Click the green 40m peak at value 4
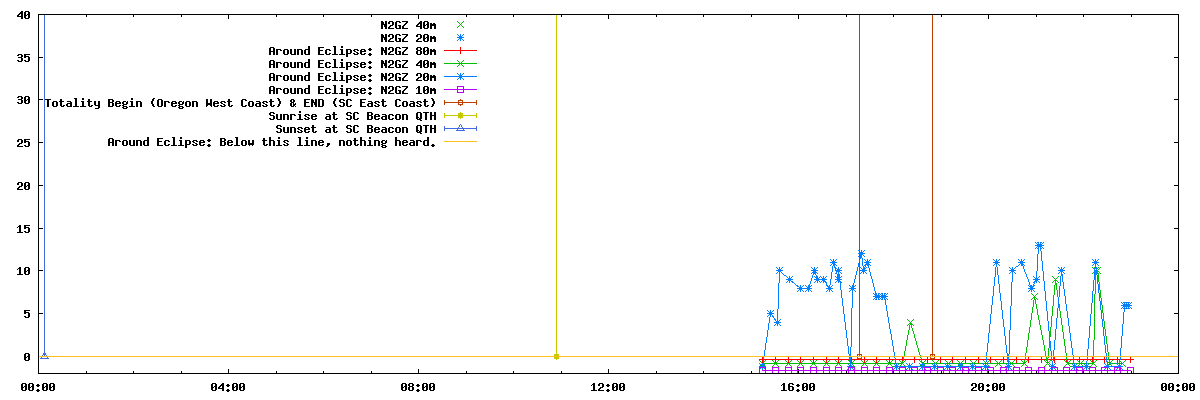Viewport: 1200px width, 400px height. tap(910, 323)
